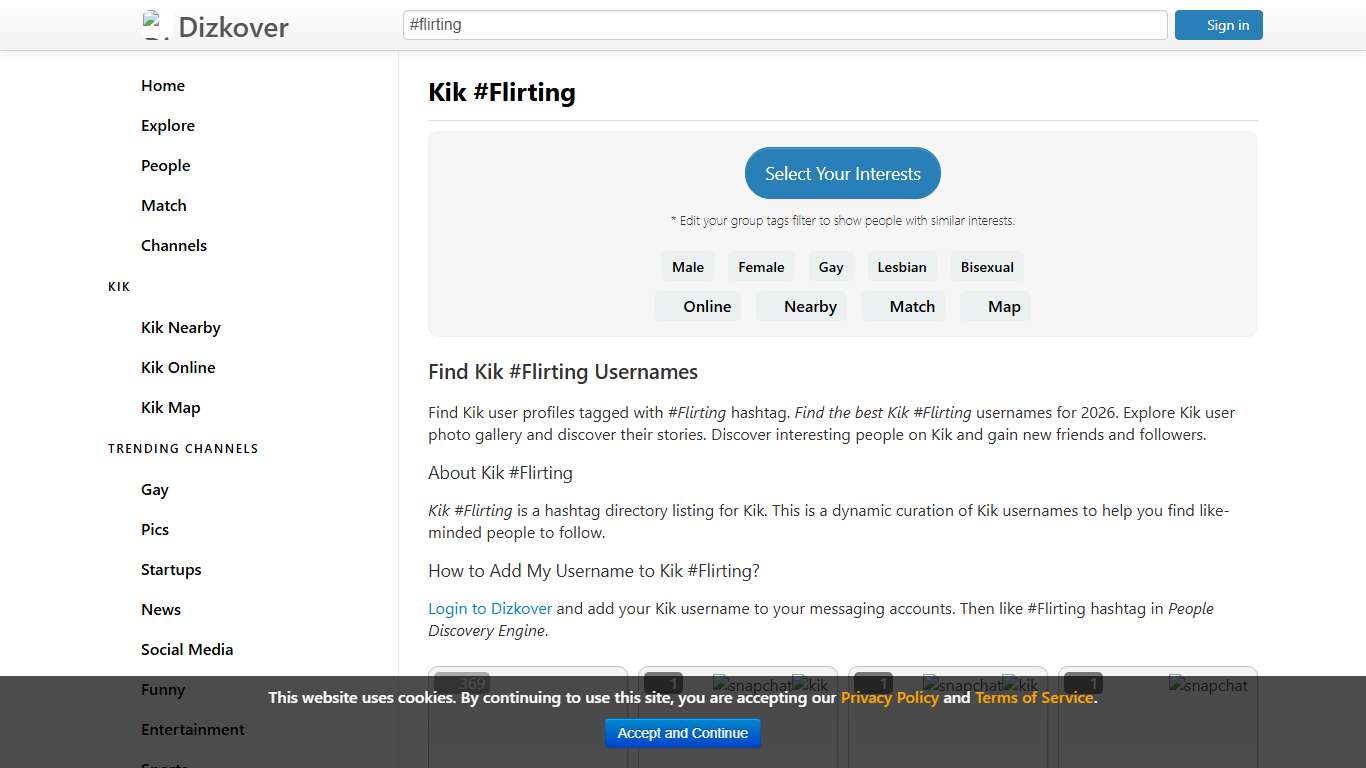The image size is (1366, 768).
Task: Toggle the Male gender filter
Action: click(x=687, y=266)
